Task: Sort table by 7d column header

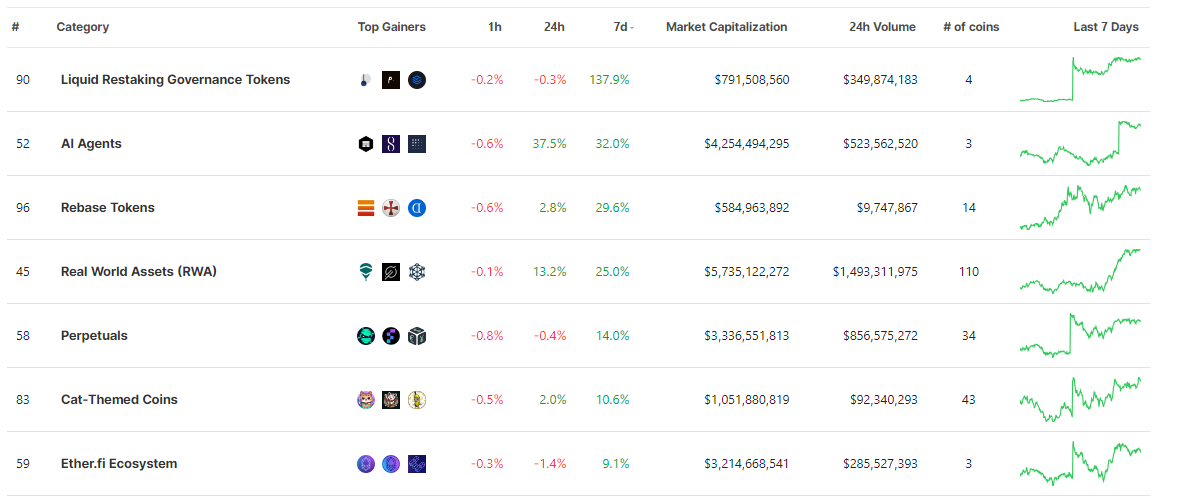Action: [621, 27]
